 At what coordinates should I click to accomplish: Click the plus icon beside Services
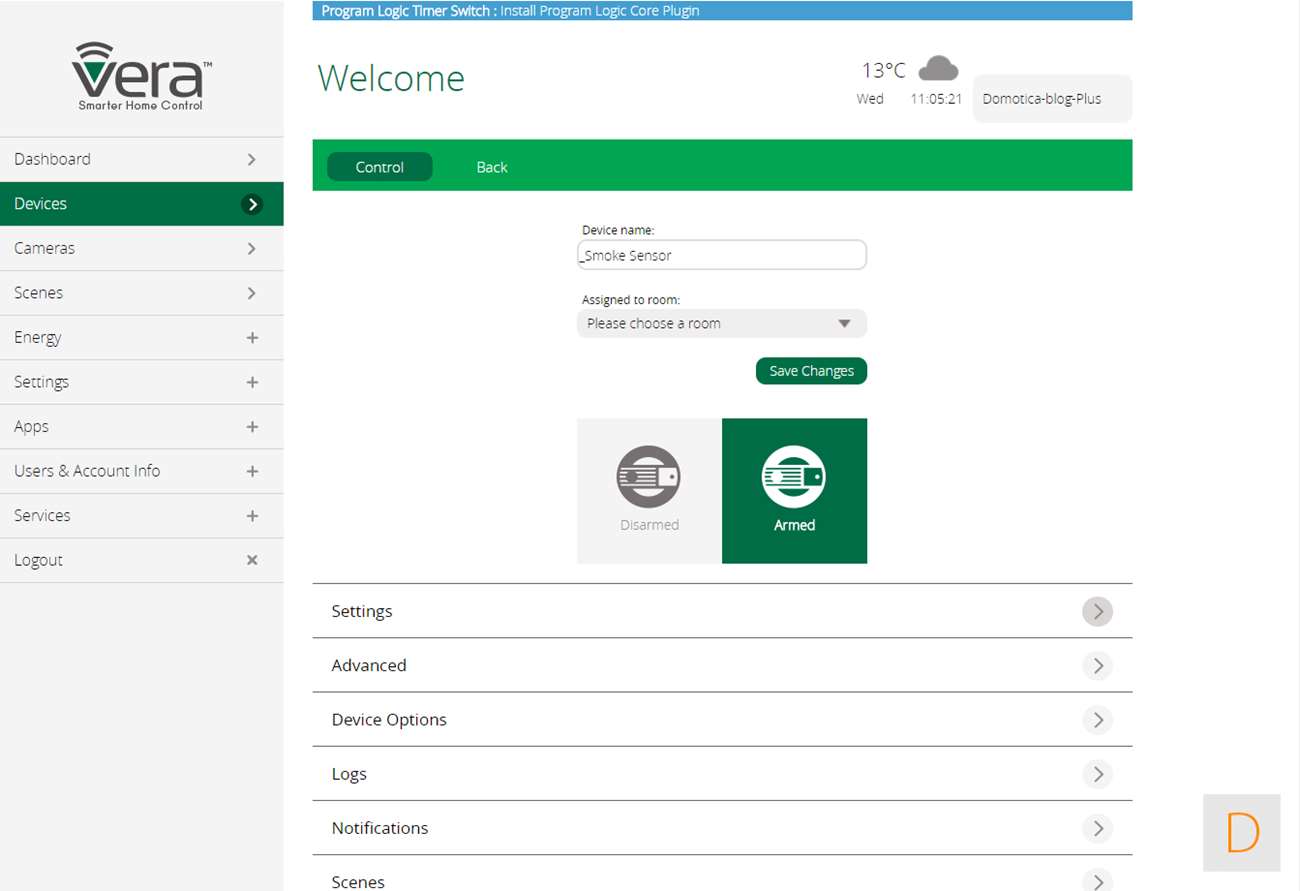(252, 516)
